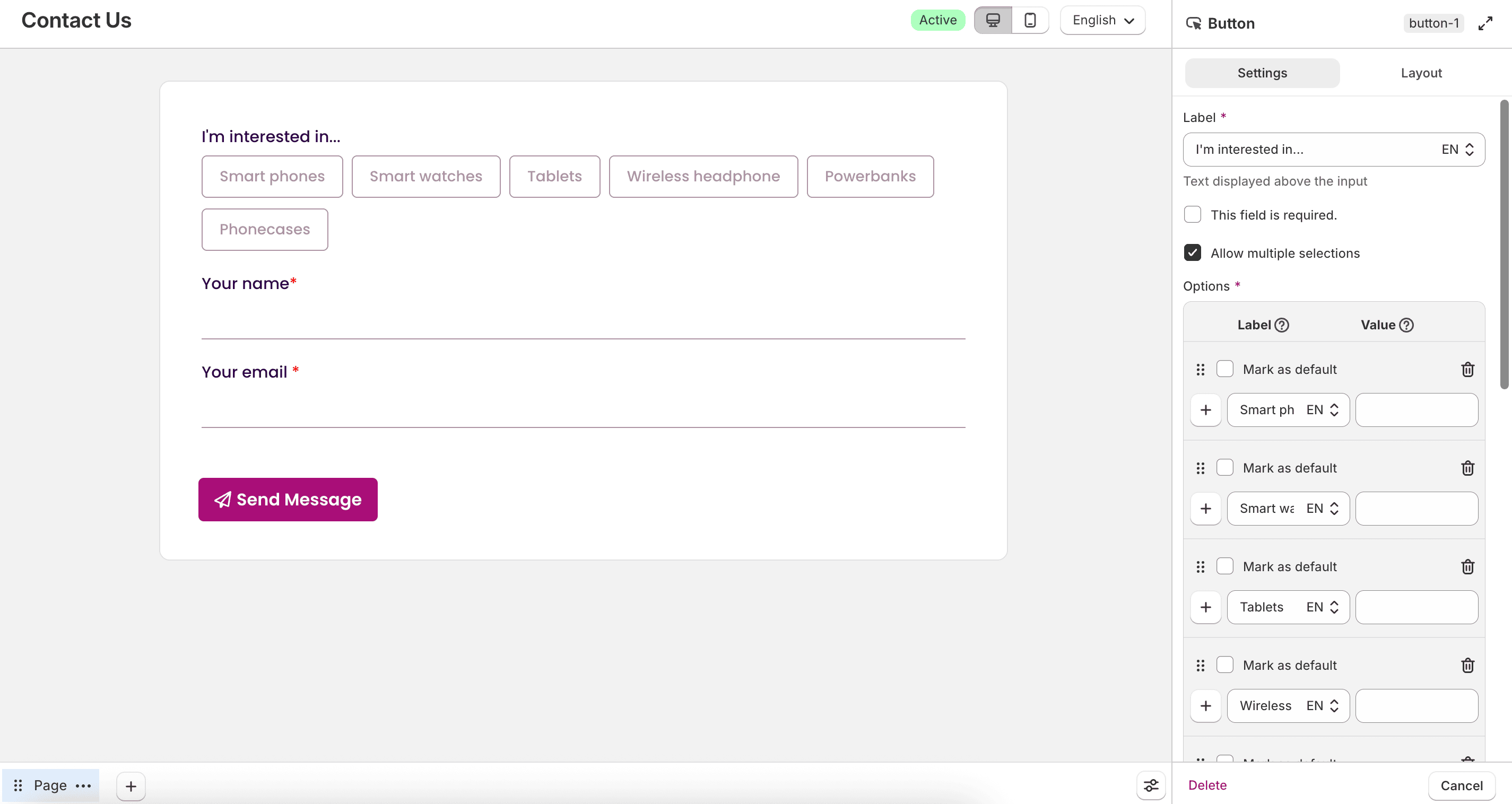This screenshot has height=804, width=1512.
Task: Add option after Wireless plus button
Action: [1205, 705]
